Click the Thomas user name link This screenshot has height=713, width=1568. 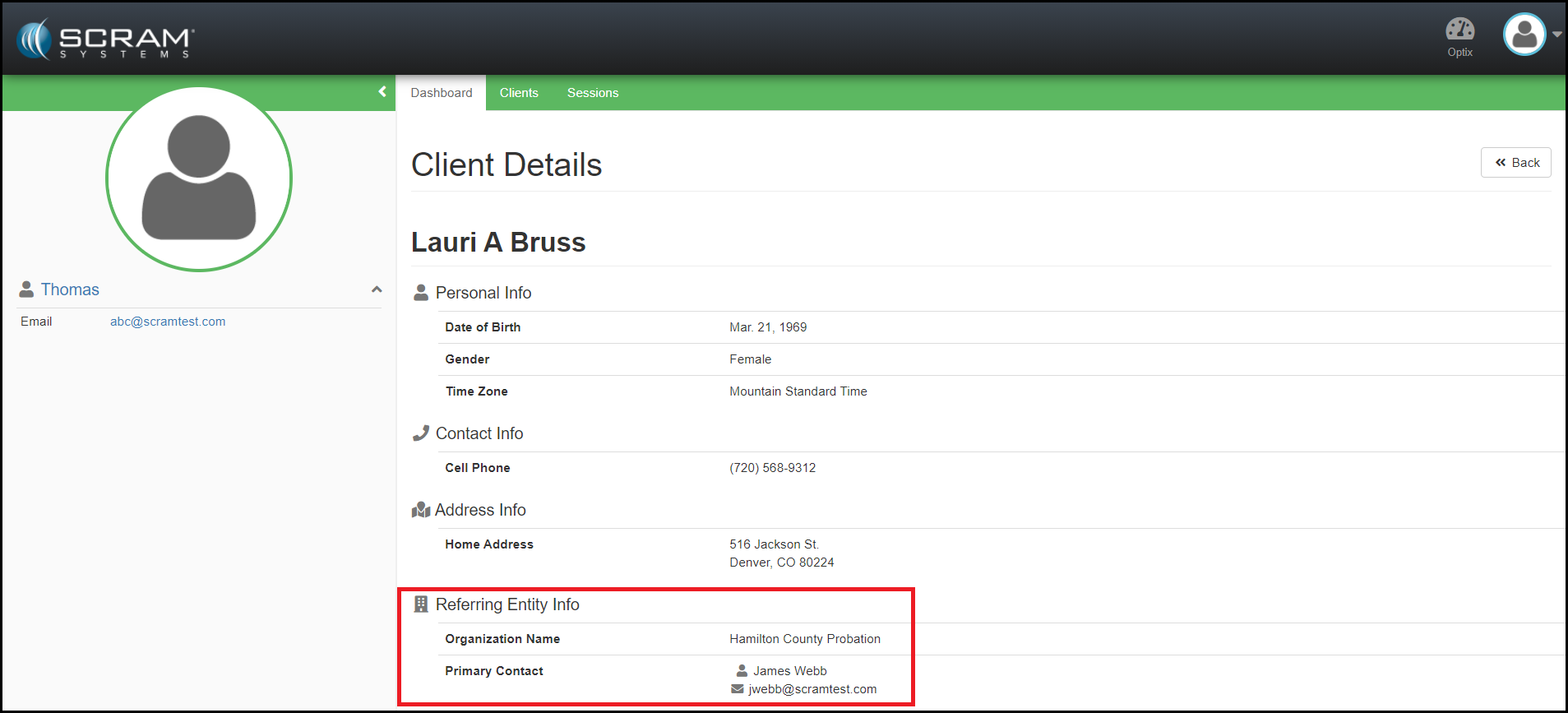pyautogui.click(x=70, y=289)
